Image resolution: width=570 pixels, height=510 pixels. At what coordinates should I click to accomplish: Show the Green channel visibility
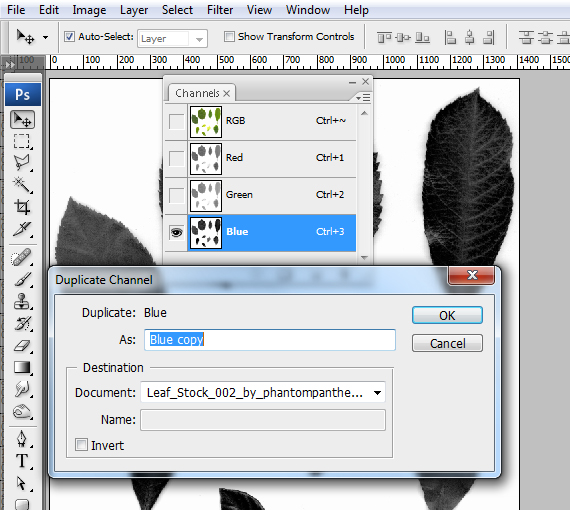177,196
